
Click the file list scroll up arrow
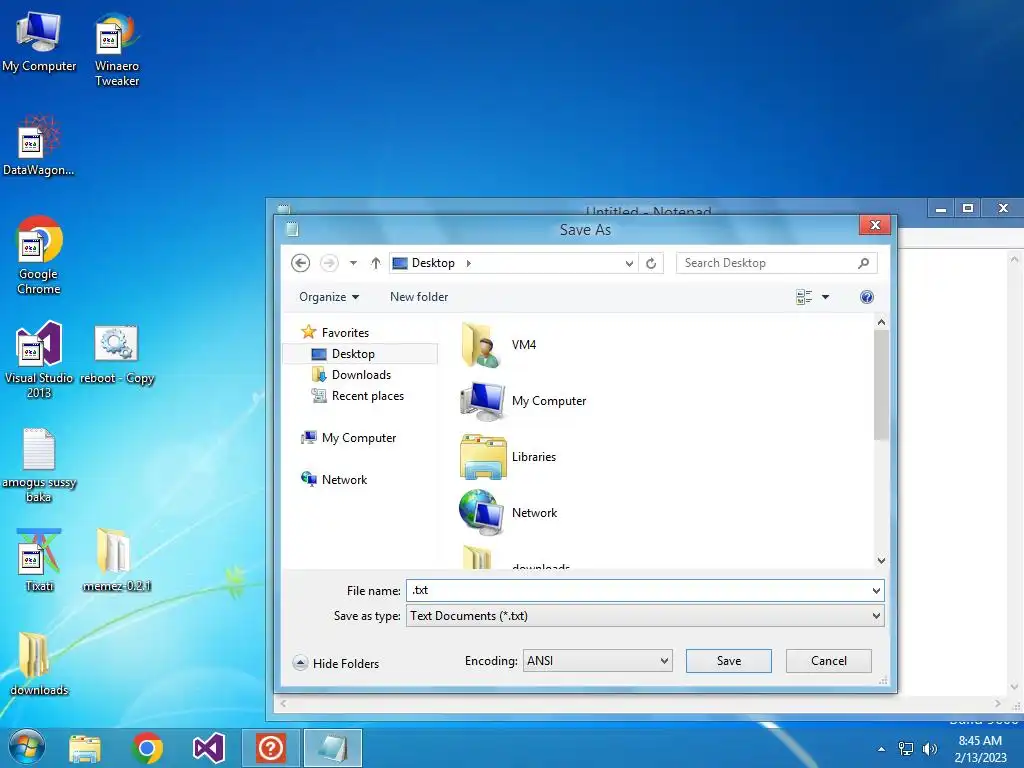[881, 322]
